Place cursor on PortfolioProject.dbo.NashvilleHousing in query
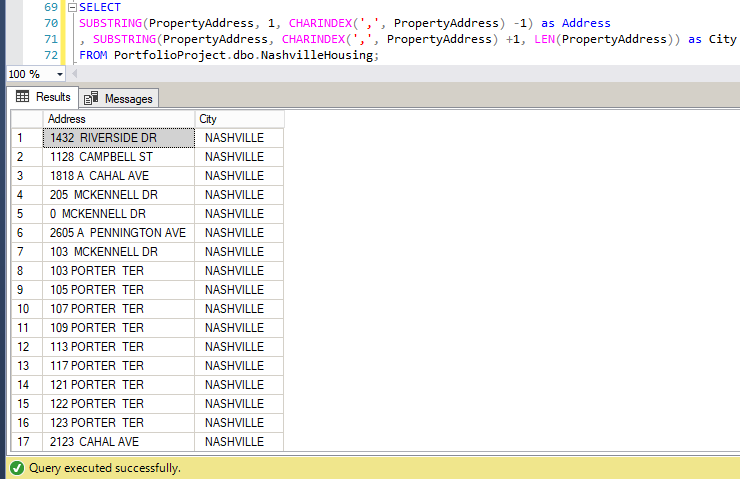This screenshot has width=740, height=479. [245, 55]
